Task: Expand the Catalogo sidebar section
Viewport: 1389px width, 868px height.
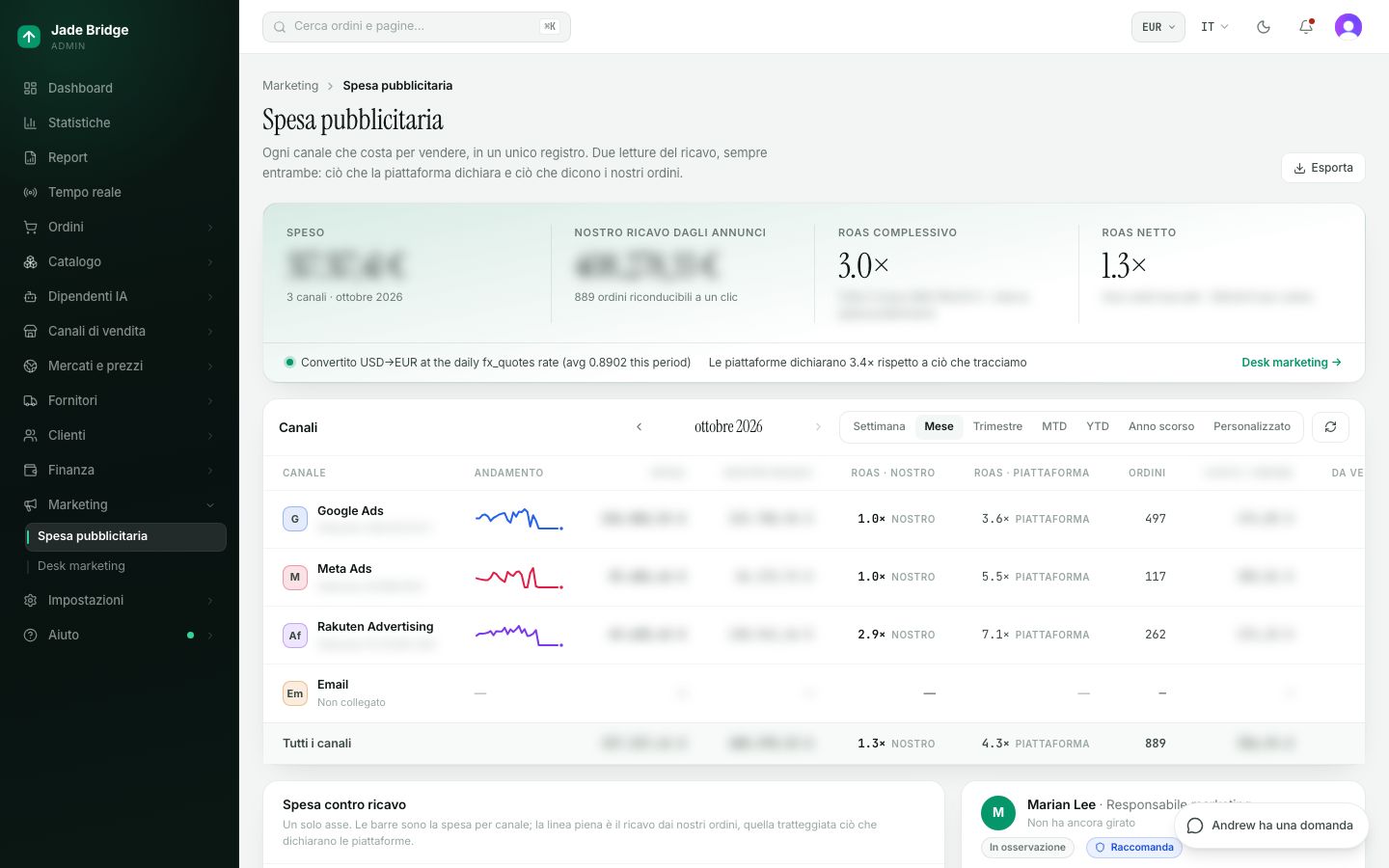Action: click(120, 261)
